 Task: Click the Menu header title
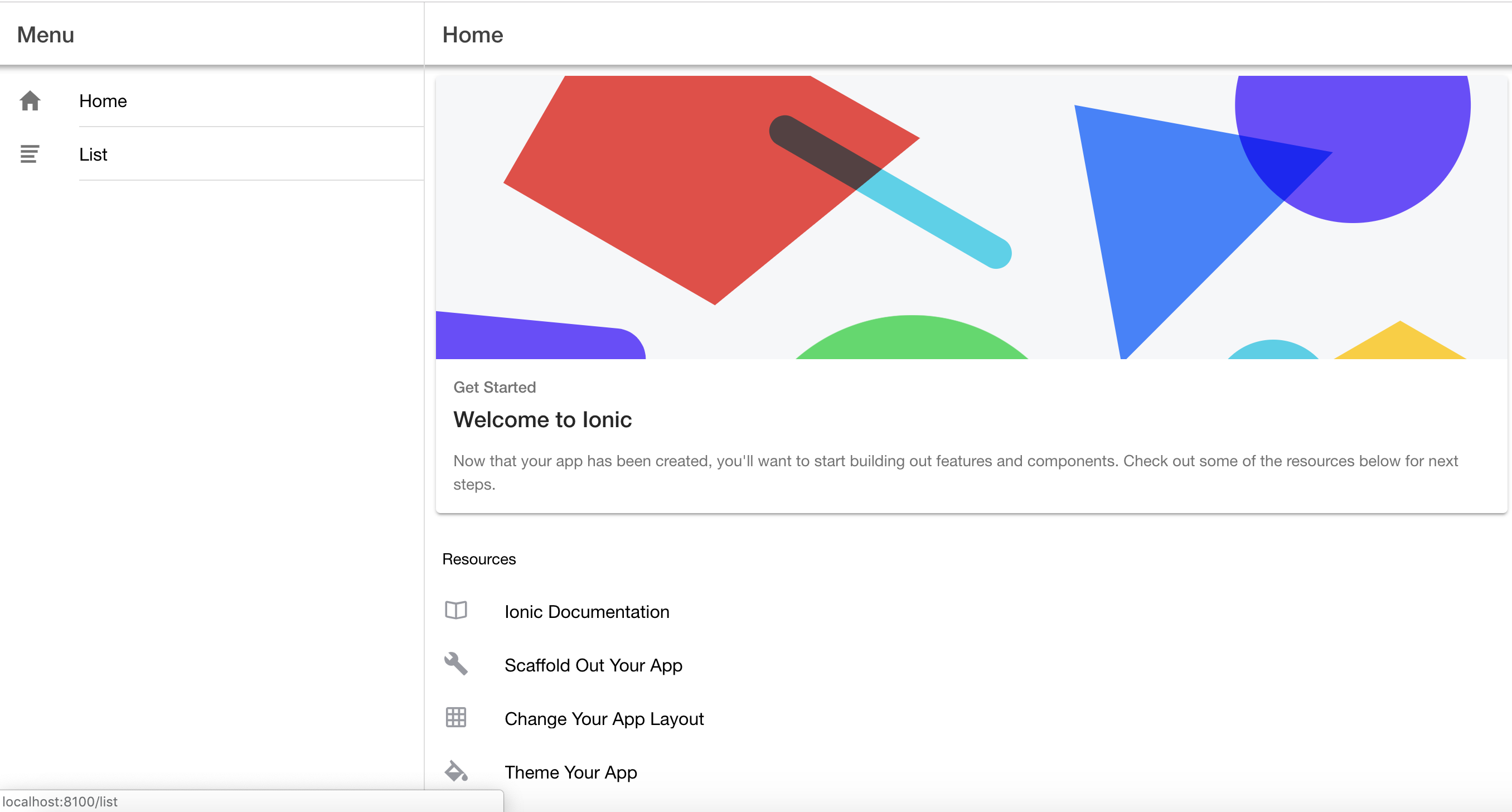pos(46,35)
